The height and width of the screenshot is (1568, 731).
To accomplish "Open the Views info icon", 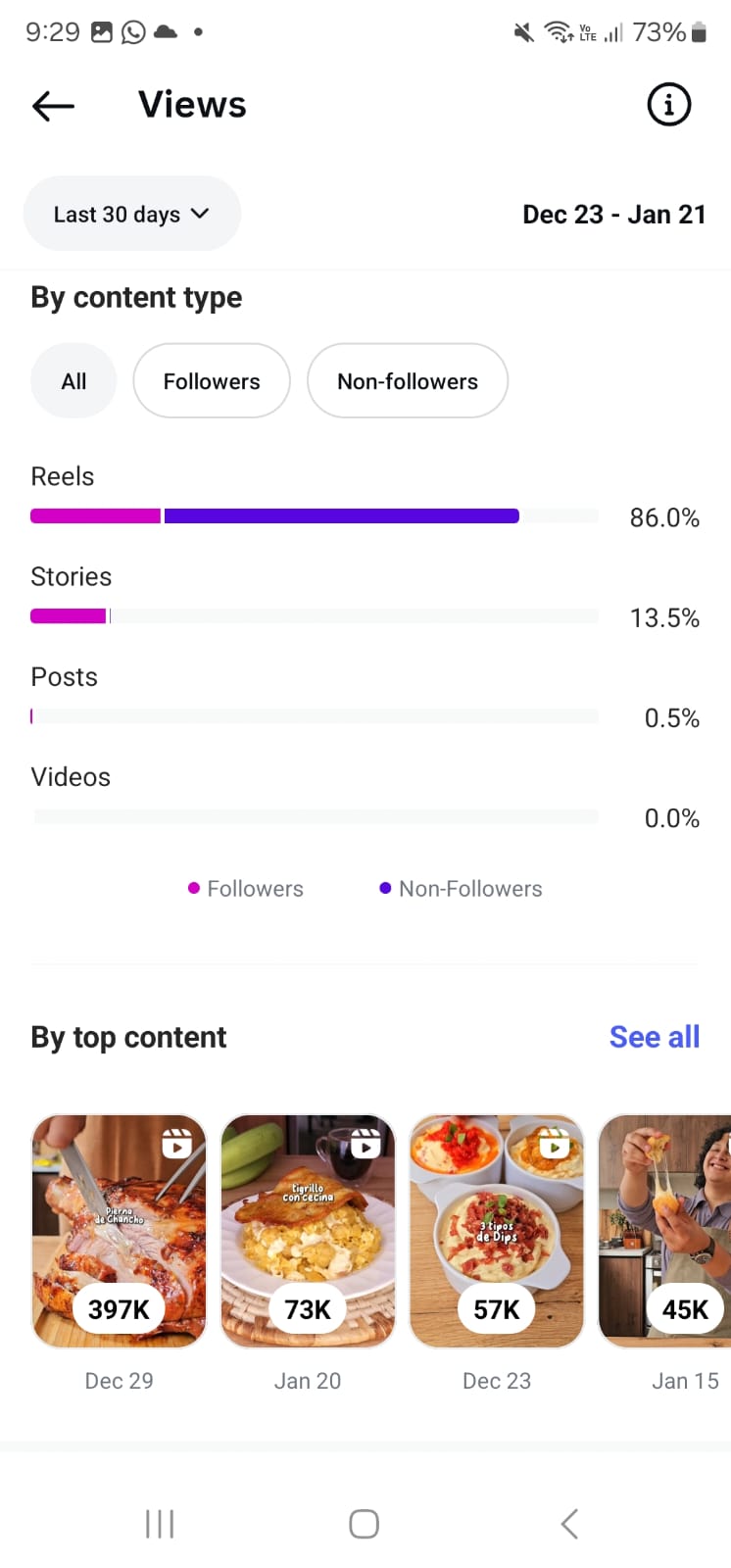I will pyautogui.click(x=669, y=104).
